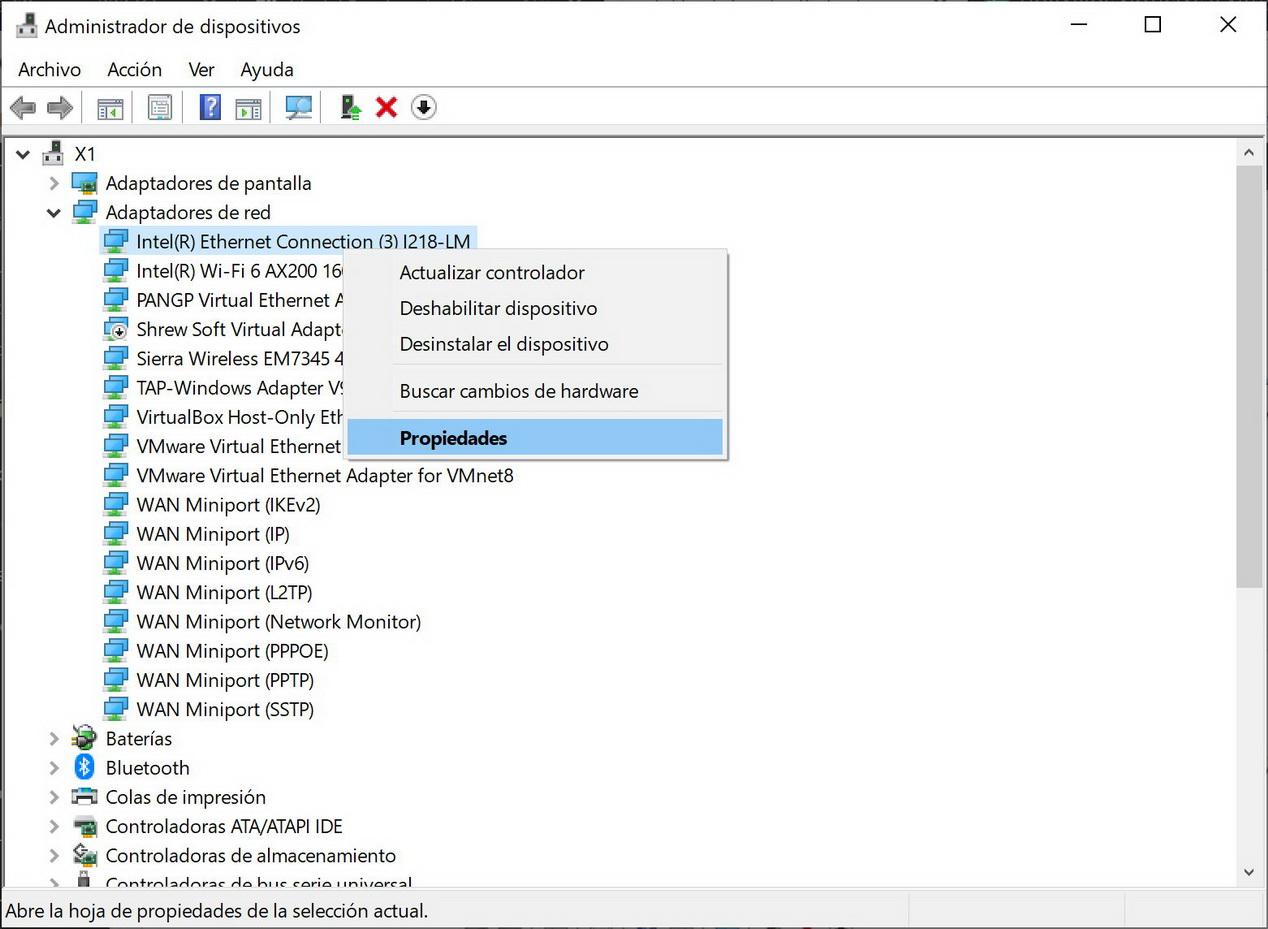Screen dimensions: 1268x929
Task: Click the vertical scrollbar thumb
Action: click(1249, 376)
